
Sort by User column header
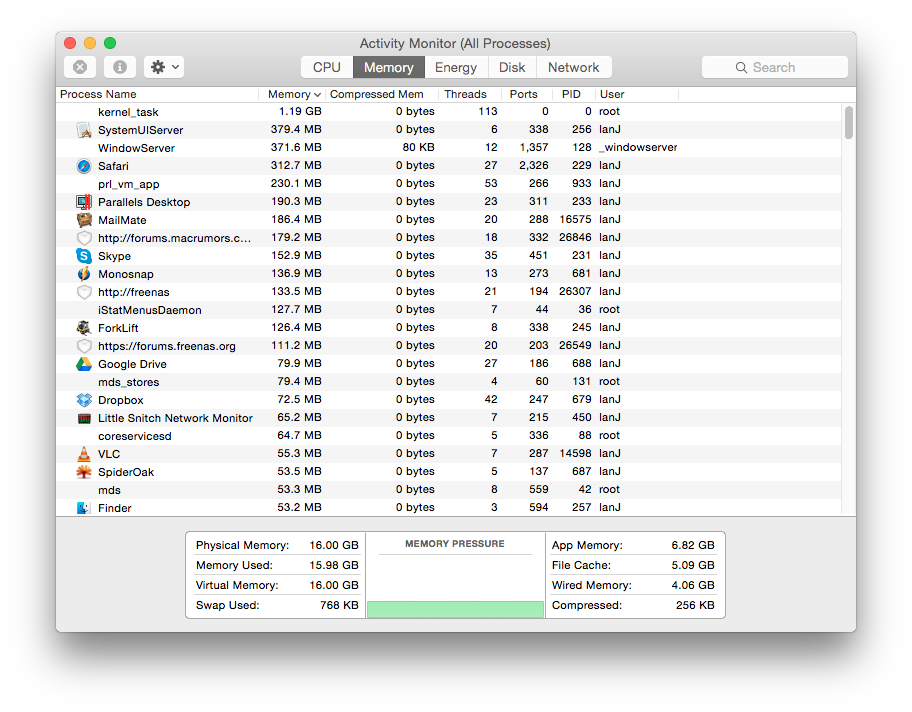coord(637,94)
